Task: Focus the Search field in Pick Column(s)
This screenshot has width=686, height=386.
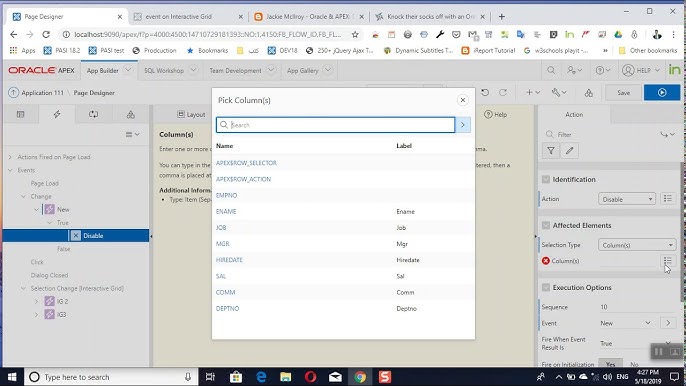Action: (336, 125)
